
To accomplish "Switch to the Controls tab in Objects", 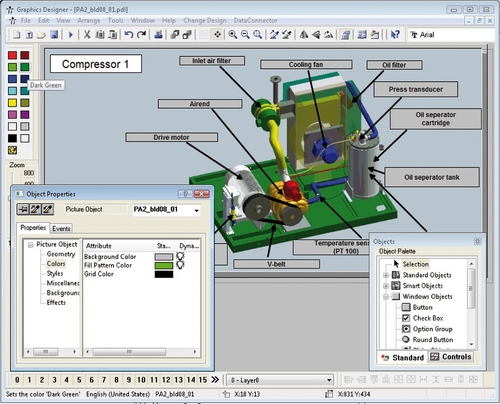I will tap(451, 357).
